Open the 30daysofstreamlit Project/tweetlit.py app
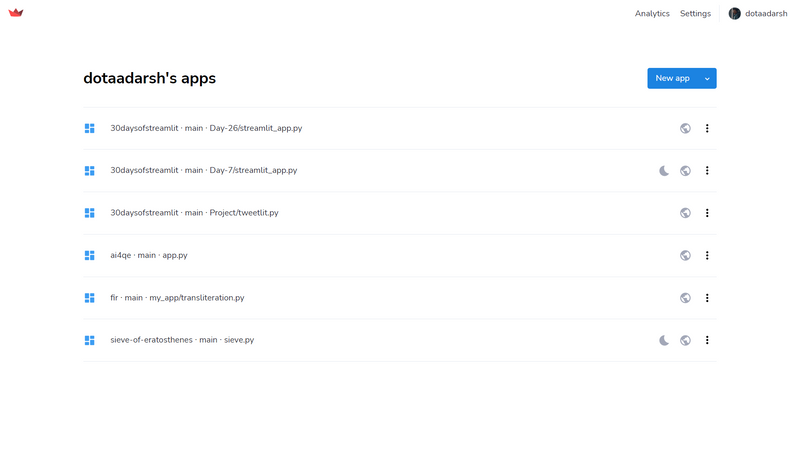This screenshot has height=450, width=800. tap(194, 213)
